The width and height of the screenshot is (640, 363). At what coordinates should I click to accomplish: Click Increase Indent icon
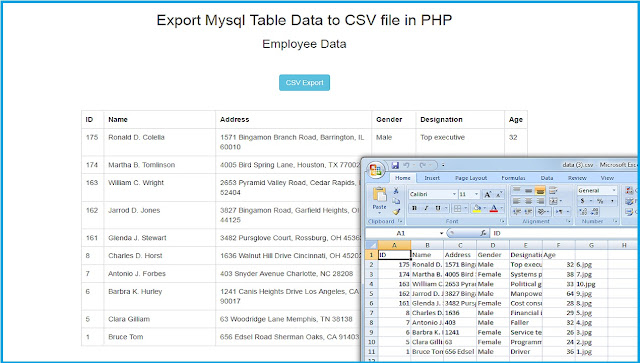tap(528, 212)
